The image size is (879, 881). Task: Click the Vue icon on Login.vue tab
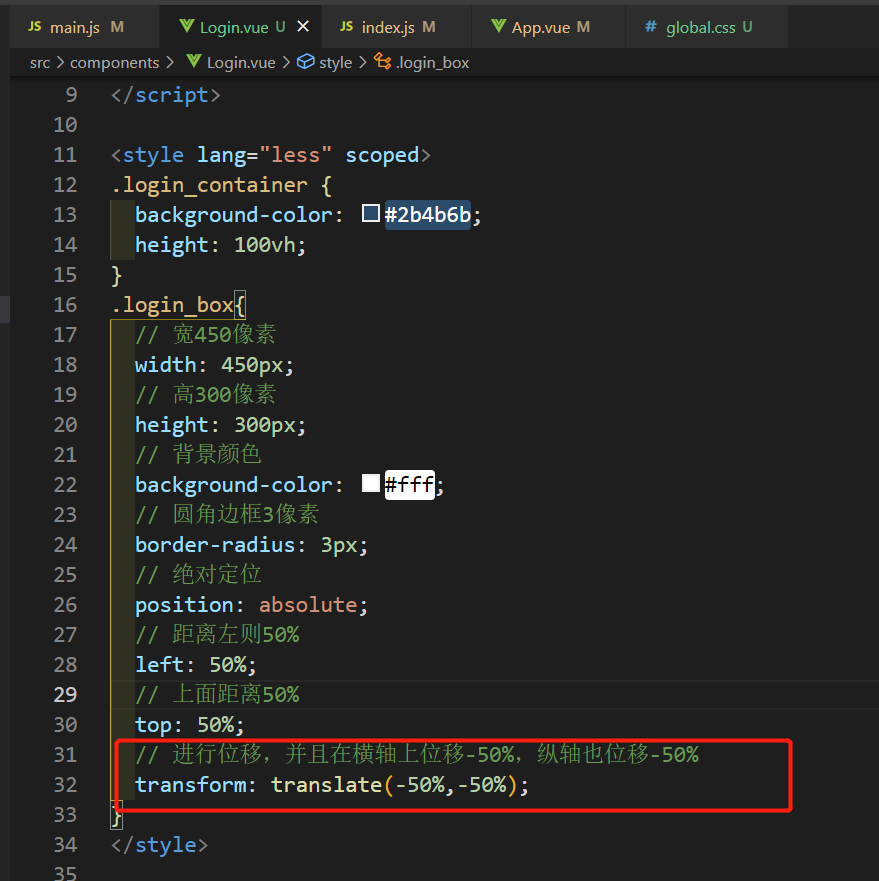pyautogui.click(x=187, y=26)
